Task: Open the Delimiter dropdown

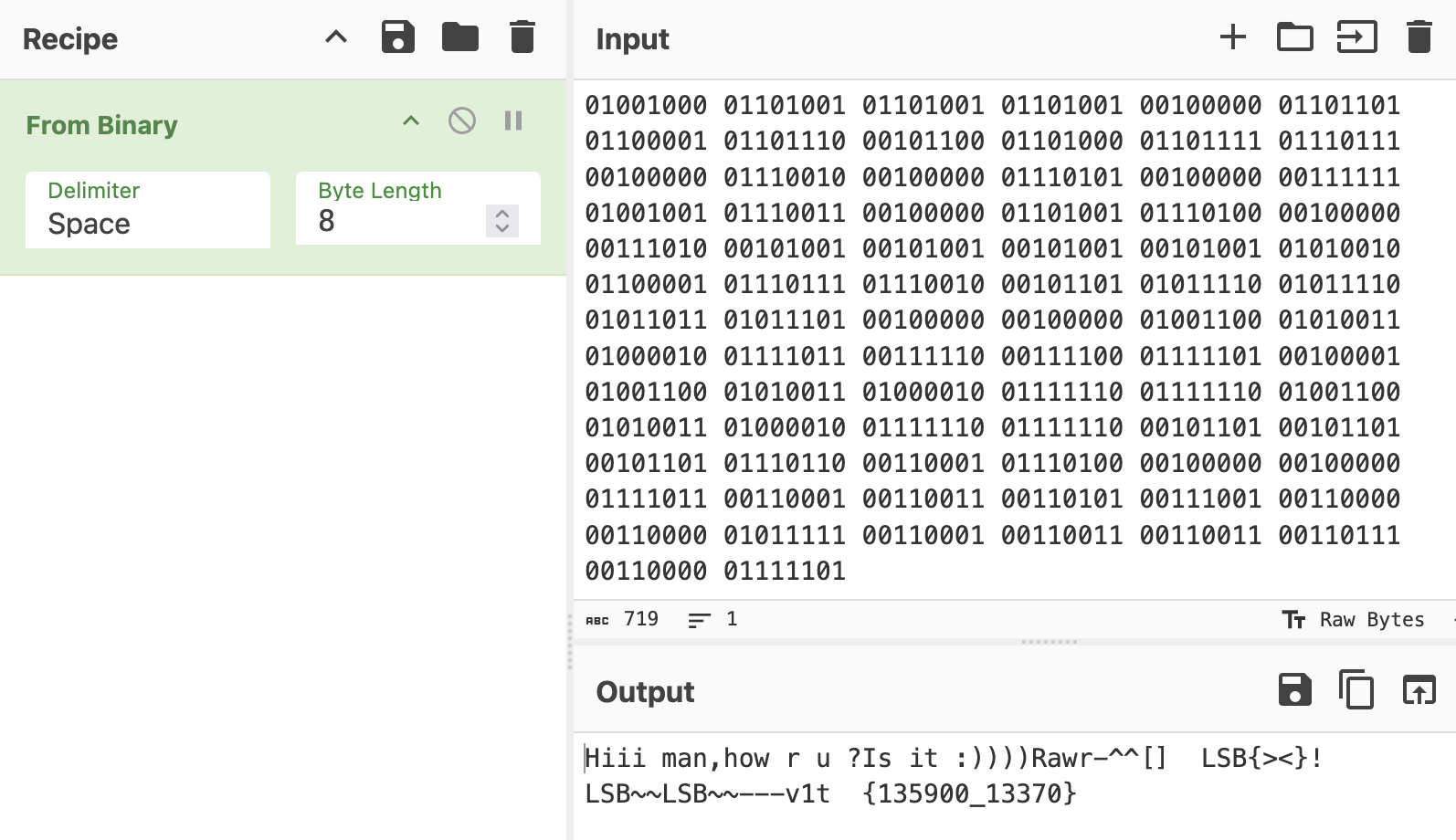Action: coord(147,210)
